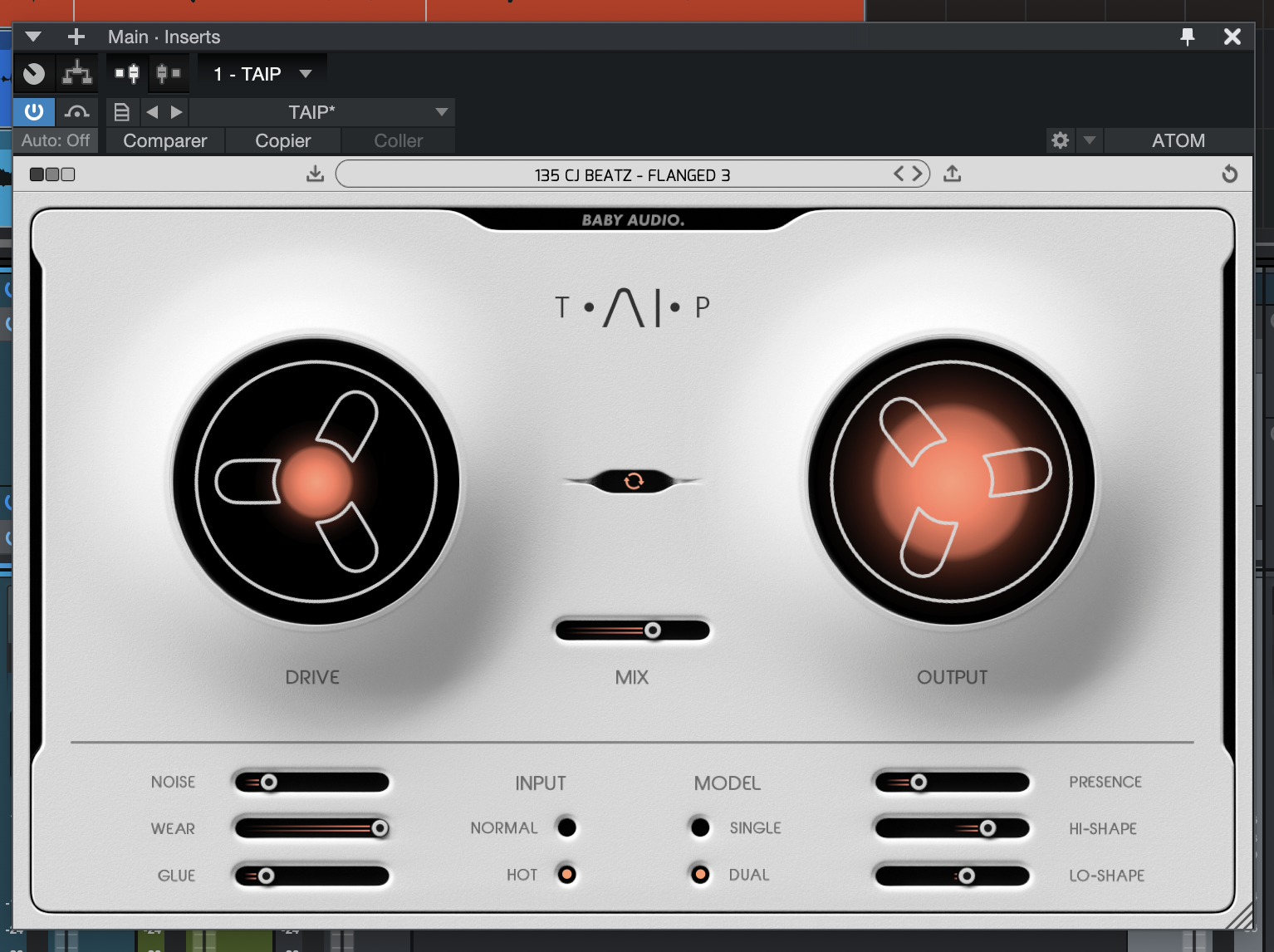Toggle the TAIP plugin power button
Viewport: 1274px width, 952px height.
coord(34,111)
